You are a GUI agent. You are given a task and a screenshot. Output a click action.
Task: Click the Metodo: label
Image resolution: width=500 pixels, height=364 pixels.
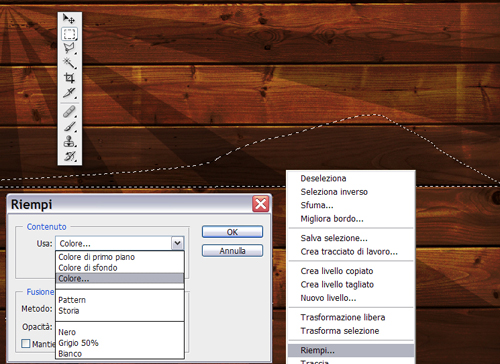click(37, 309)
